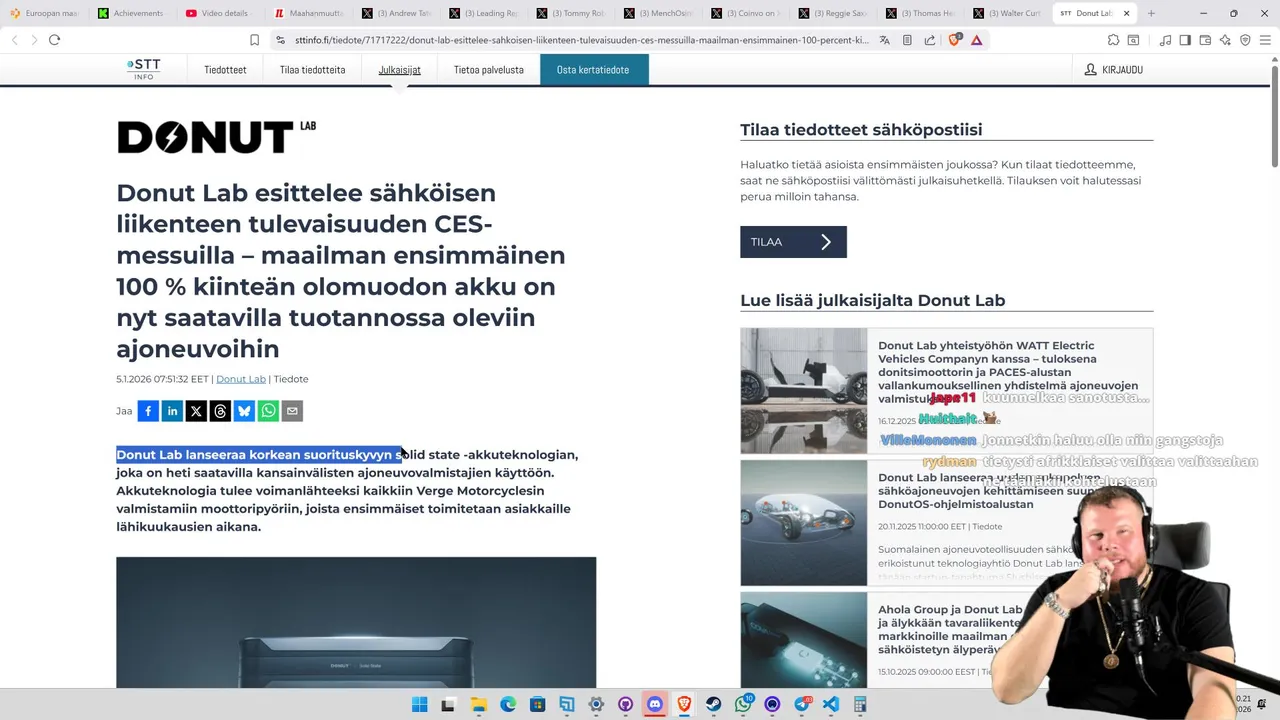Open Brave VPN shield icon

pos(1245,40)
